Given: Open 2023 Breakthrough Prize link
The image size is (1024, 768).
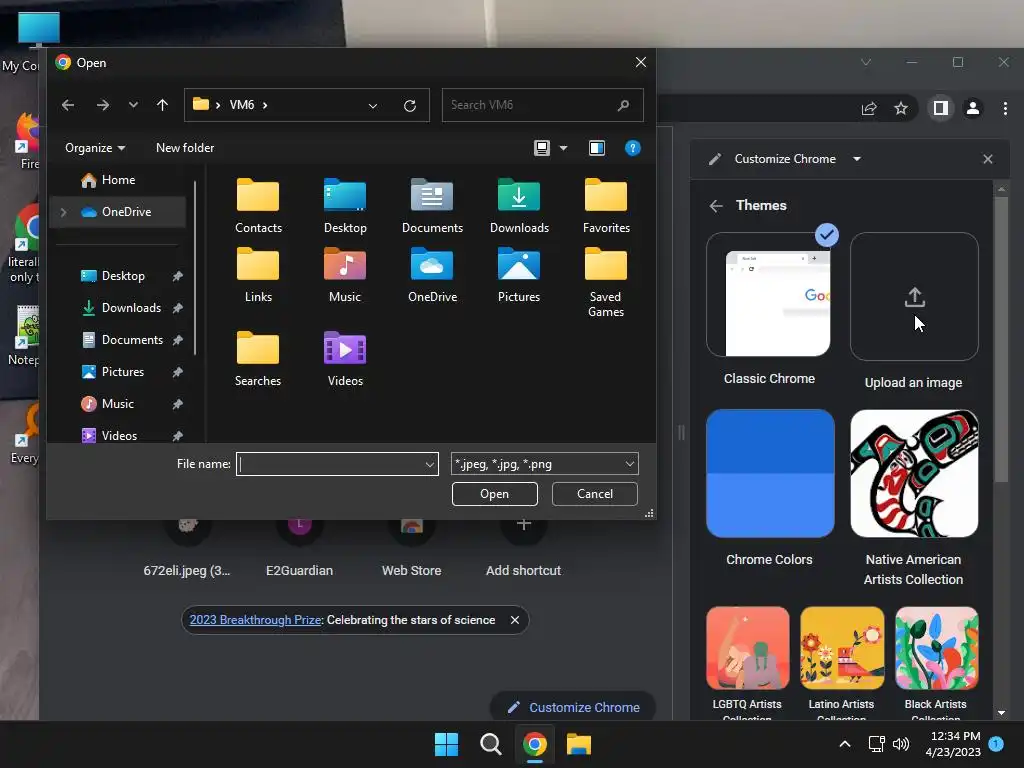Looking at the screenshot, I should [255, 620].
